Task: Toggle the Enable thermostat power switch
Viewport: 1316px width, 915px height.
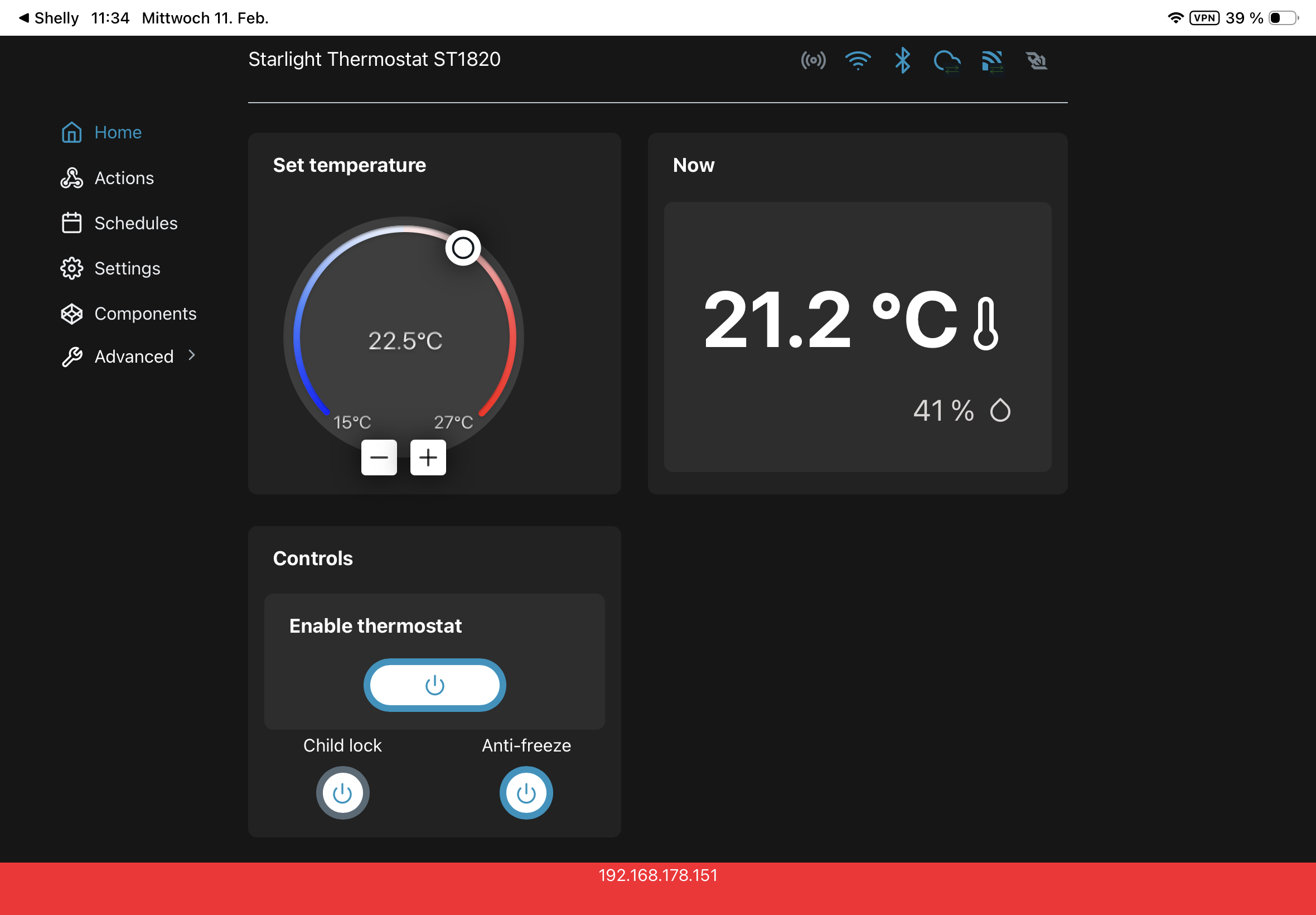Action: [434, 685]
